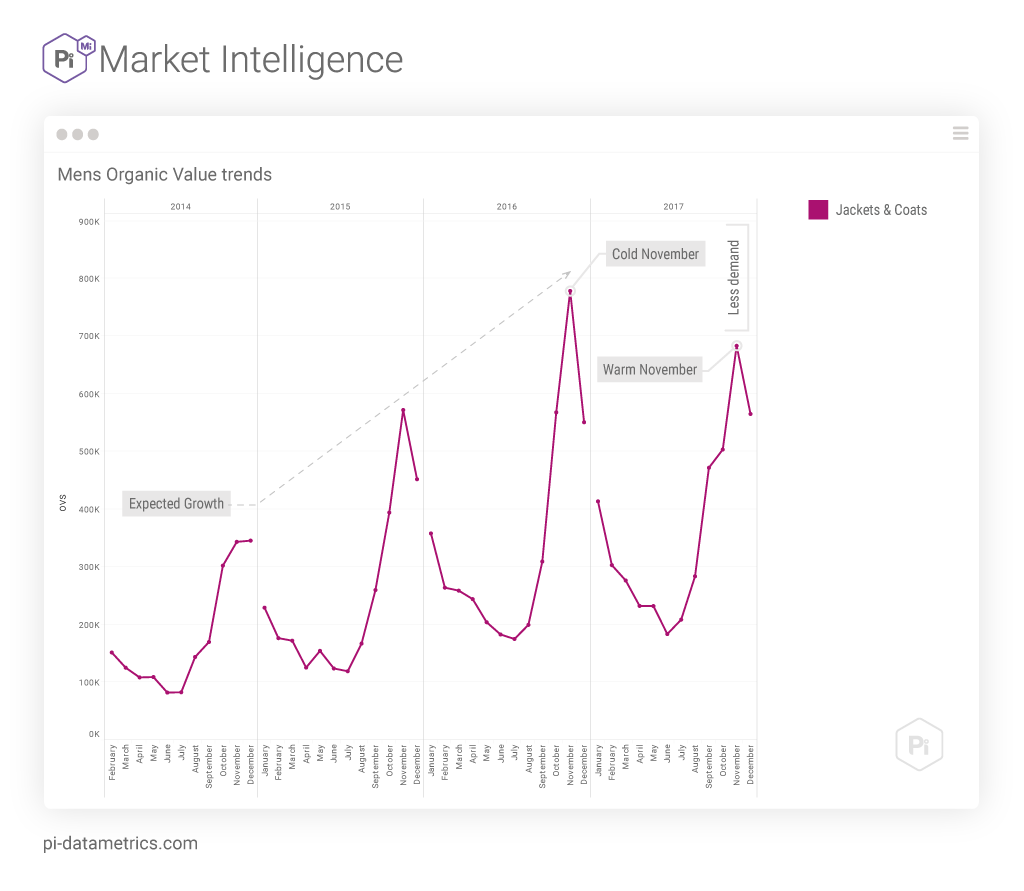Select the 2014 year header

(x=180, y=207)
